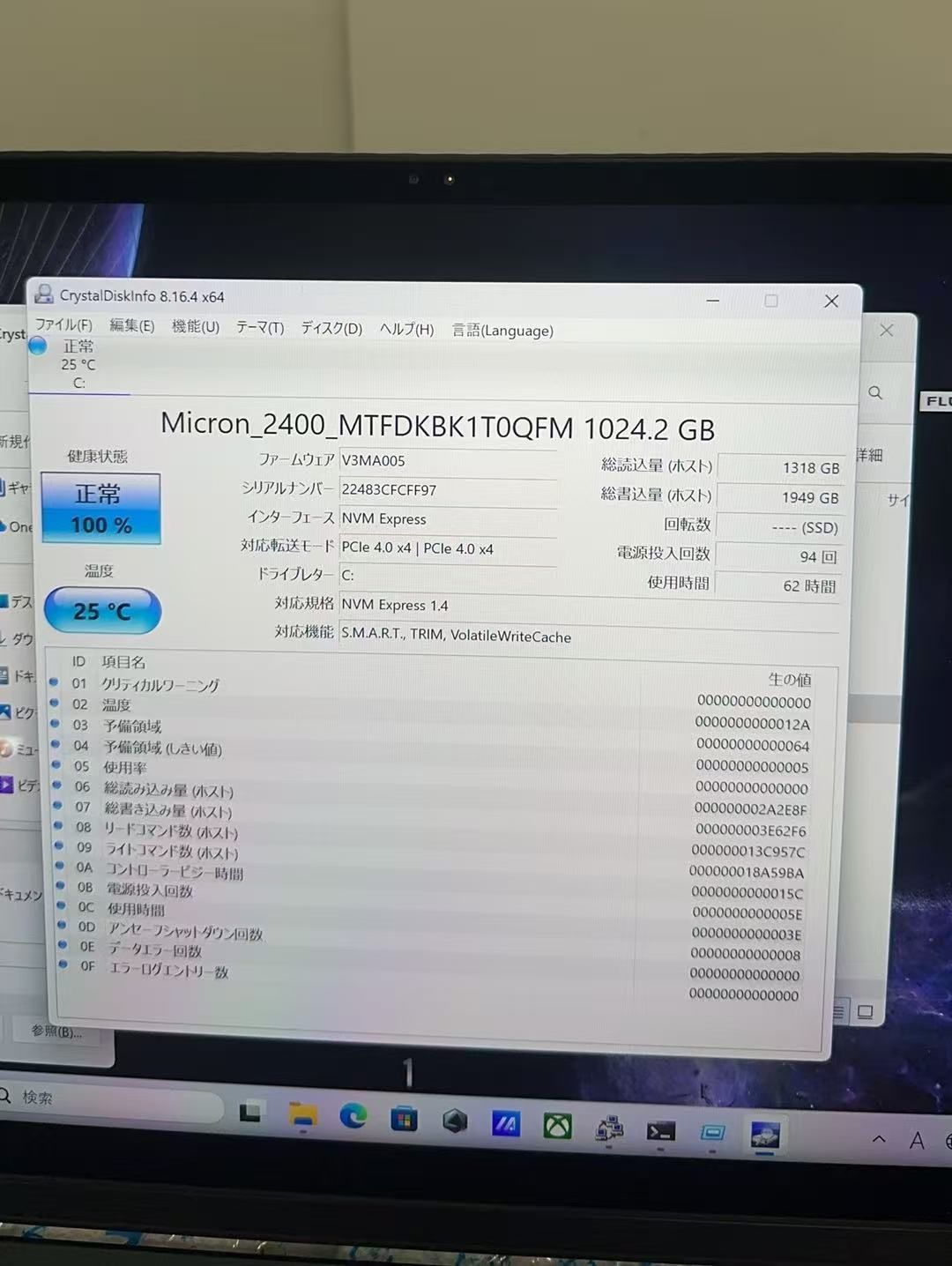The height and width of the screenshot is (1266, 952).
Task: Open the Xbox app from the taskbar
Action: coord(557,1126)
